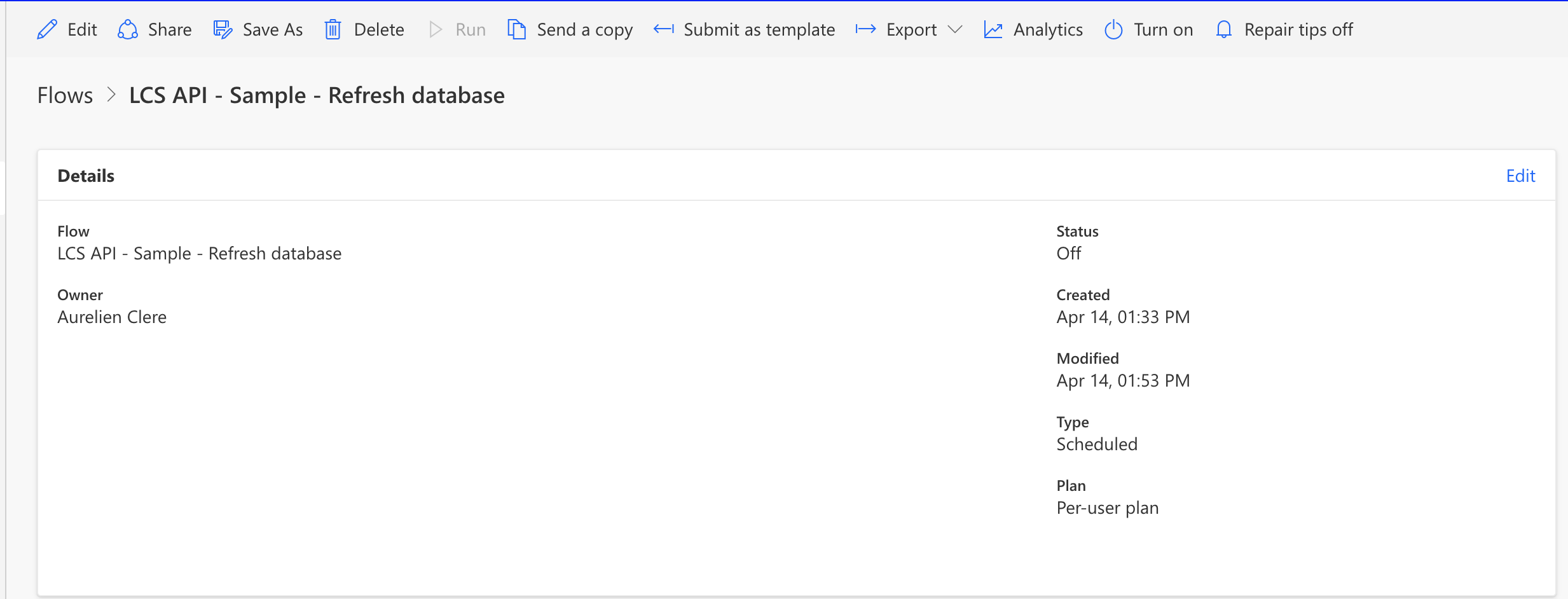Click the Save As disk icon
This screenshot has width=1568, height=599.
click(223, 30)
